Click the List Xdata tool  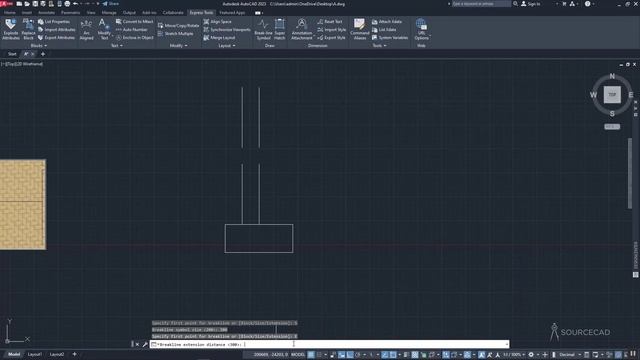pos(384,29)
